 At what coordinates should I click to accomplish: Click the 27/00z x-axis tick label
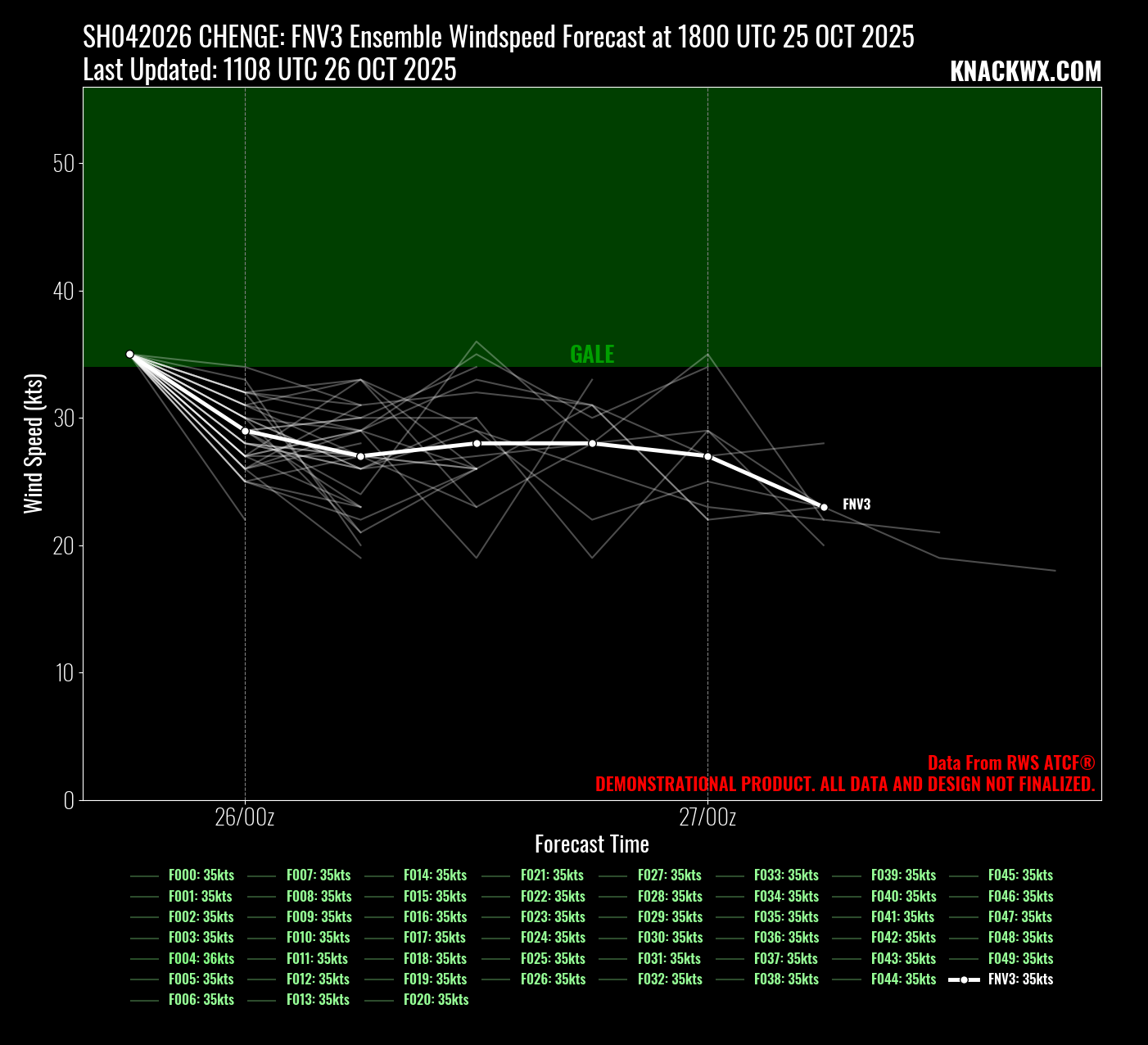(708, 817)
